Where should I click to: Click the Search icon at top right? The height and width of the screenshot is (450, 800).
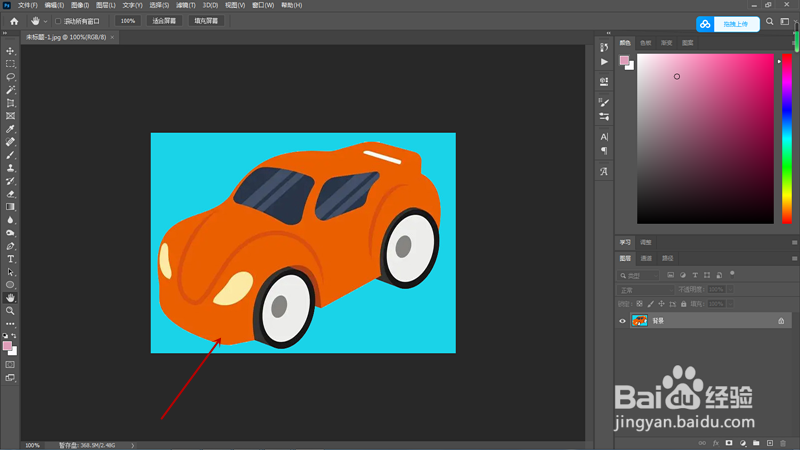769,21
